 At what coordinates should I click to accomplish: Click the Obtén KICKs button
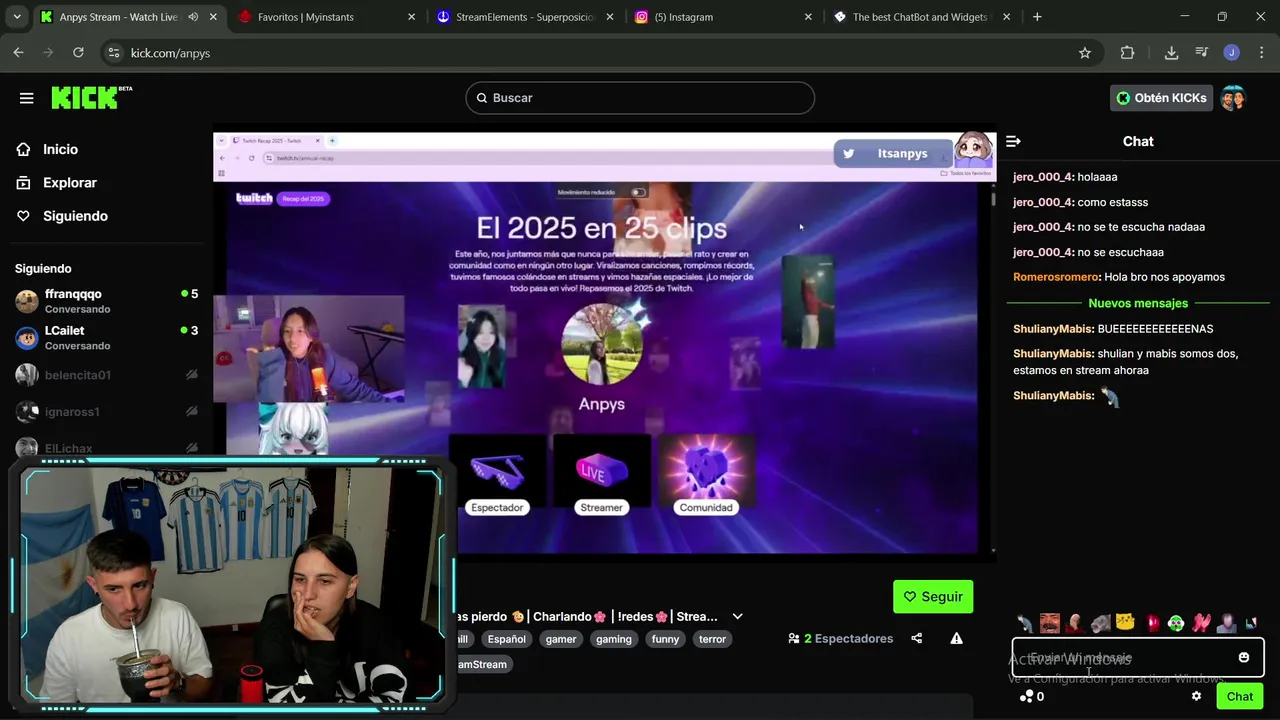(1161, 98)
